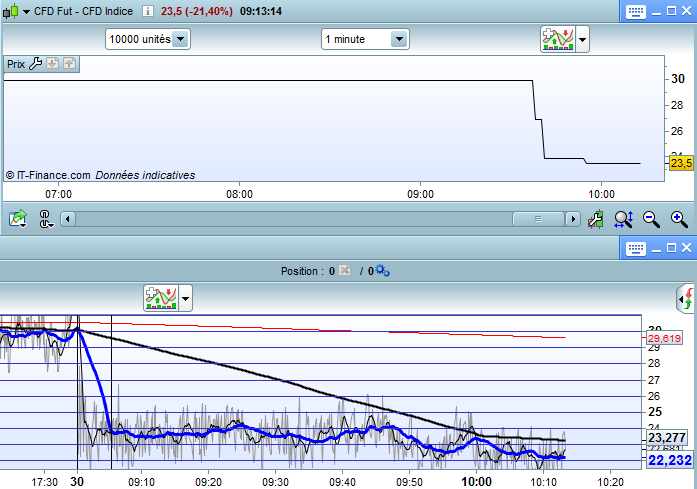
Task: Expand the side trading panel arrow tab
Action: 685,299
